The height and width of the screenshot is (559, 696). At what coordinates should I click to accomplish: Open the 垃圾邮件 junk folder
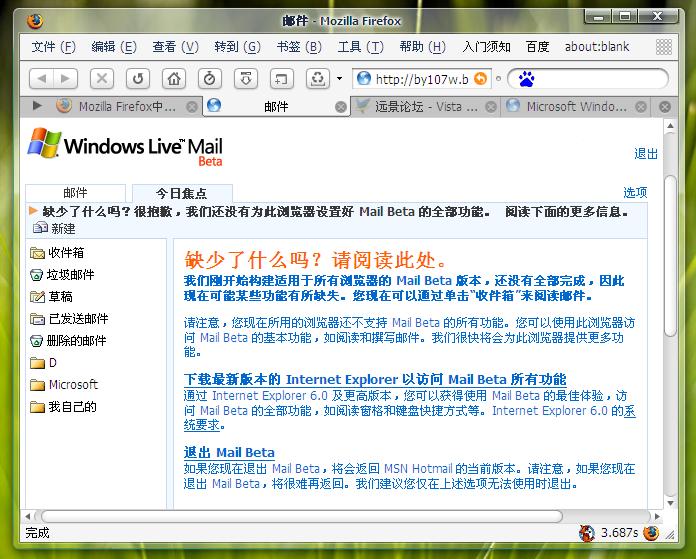coord(62,275)
